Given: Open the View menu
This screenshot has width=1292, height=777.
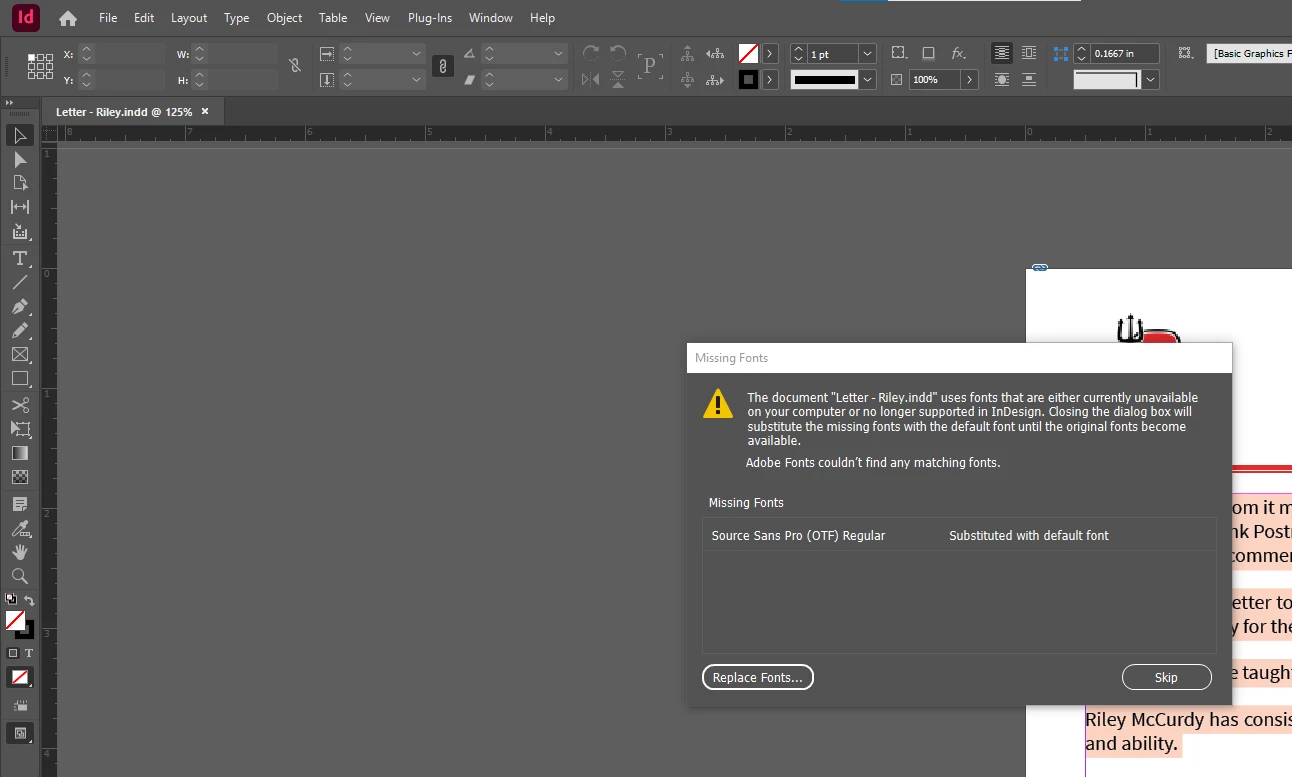Looking at the screenshot, I should coord(377,18).
